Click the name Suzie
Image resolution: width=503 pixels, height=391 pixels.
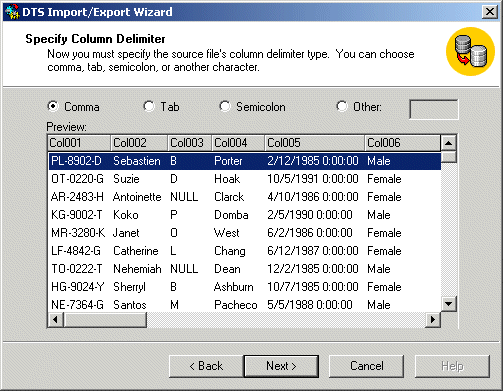(x=126, y=179)
